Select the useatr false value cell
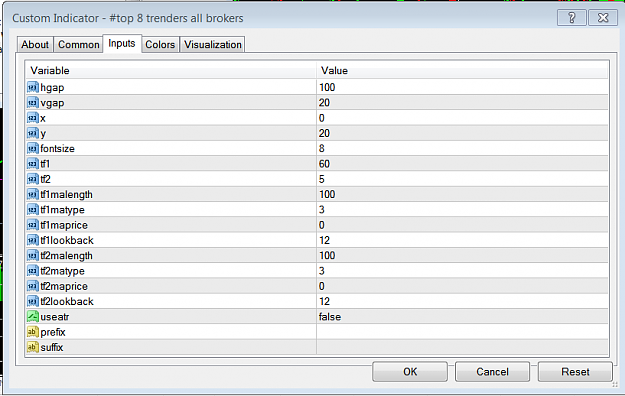 click(x=462, y=317)
